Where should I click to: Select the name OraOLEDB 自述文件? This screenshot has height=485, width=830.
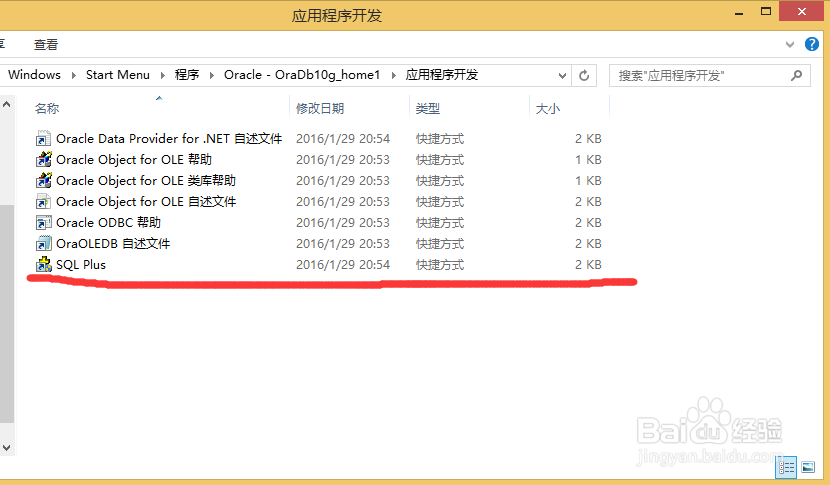pos(113,244)
